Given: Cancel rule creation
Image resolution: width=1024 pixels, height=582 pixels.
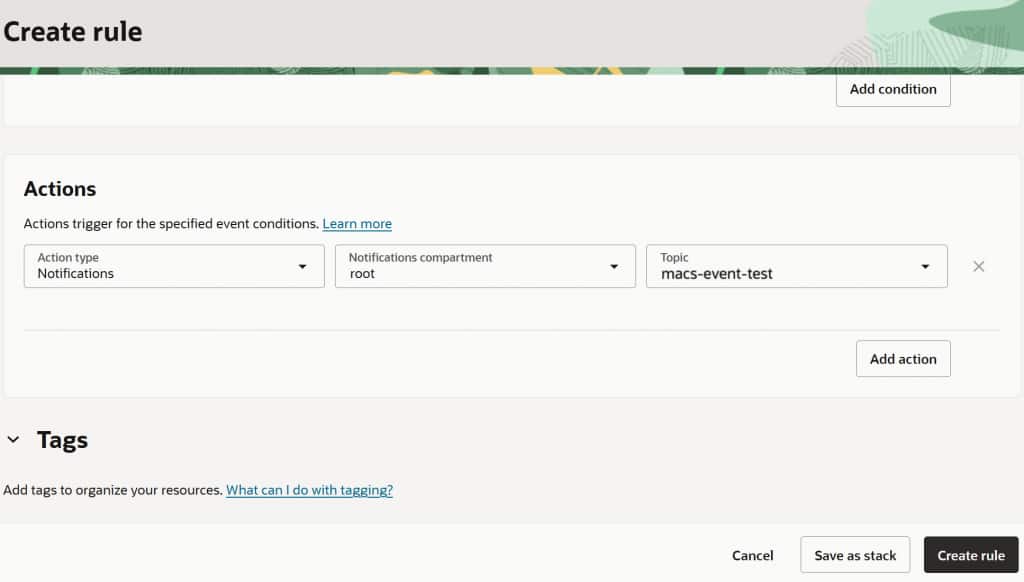Looking at the screenshot, I should click(x=752, y=555).
